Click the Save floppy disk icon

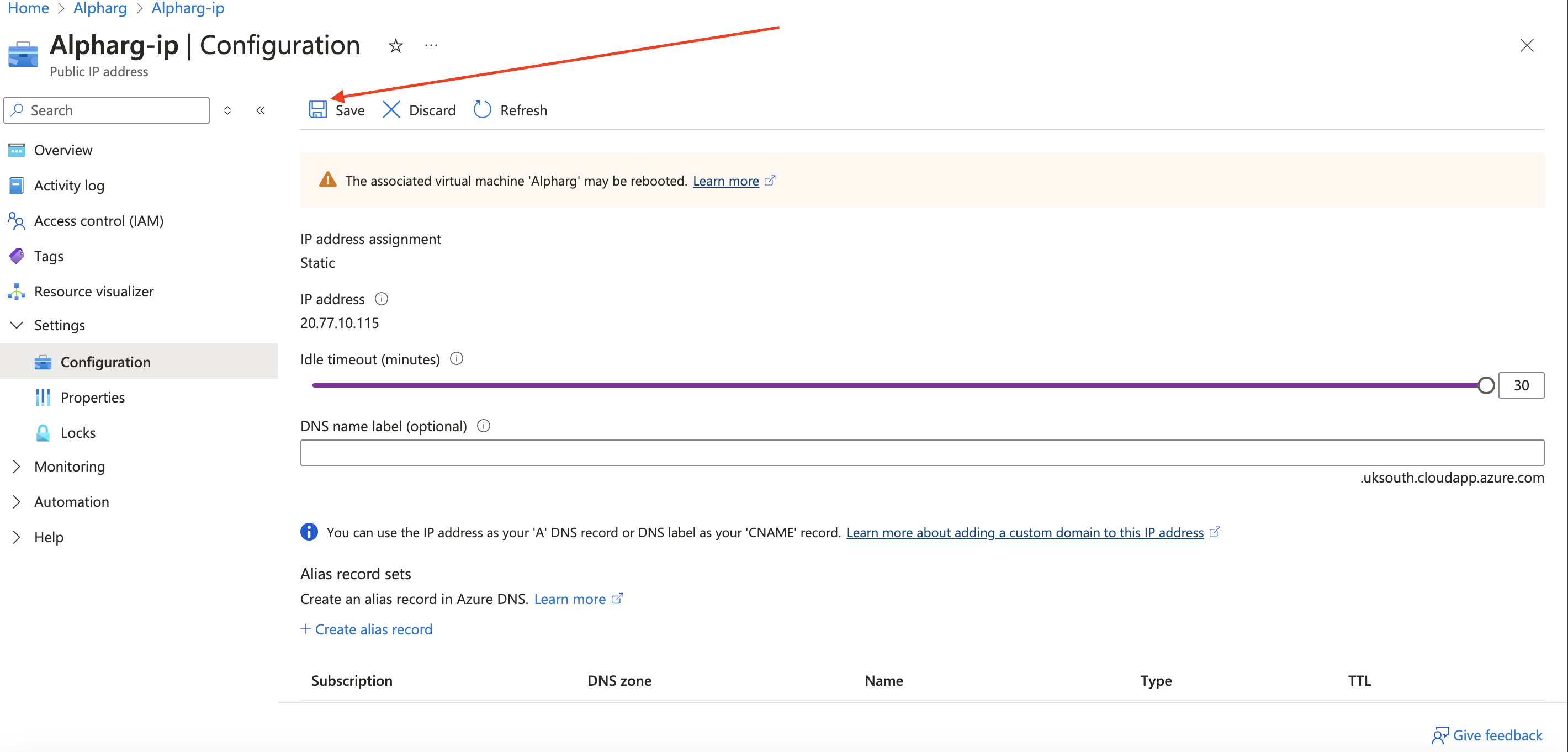coord(317,110)
